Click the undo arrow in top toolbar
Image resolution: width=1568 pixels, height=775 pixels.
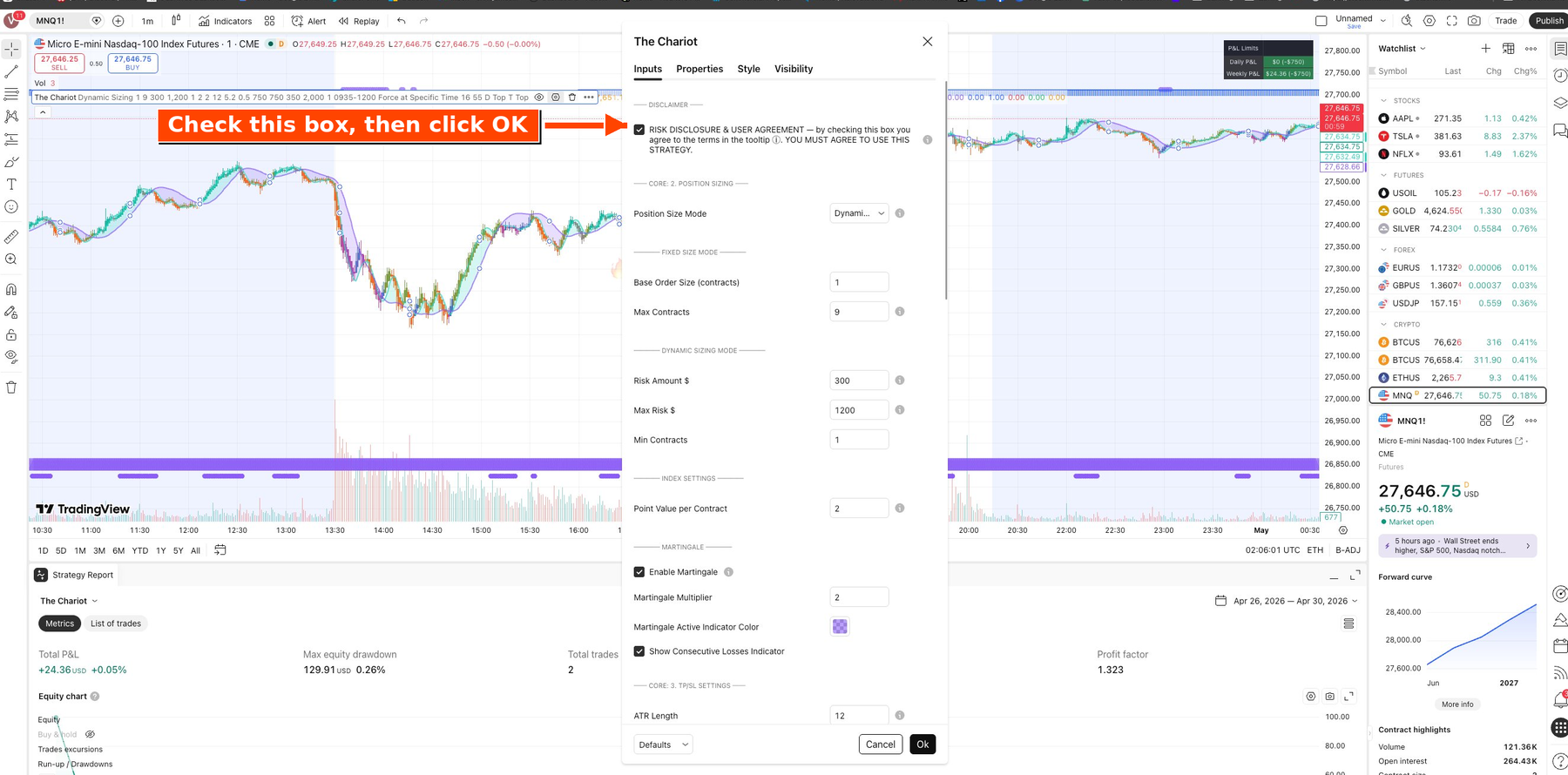pos(401,21)
